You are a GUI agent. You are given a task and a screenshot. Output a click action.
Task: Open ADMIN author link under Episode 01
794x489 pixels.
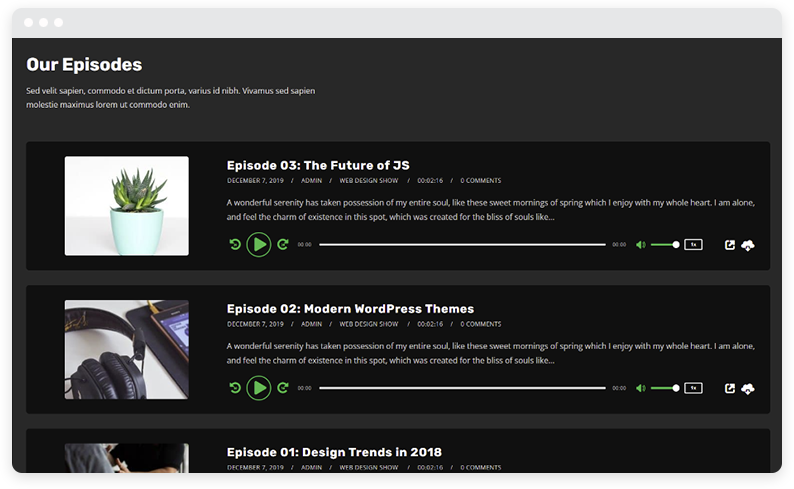311,467
